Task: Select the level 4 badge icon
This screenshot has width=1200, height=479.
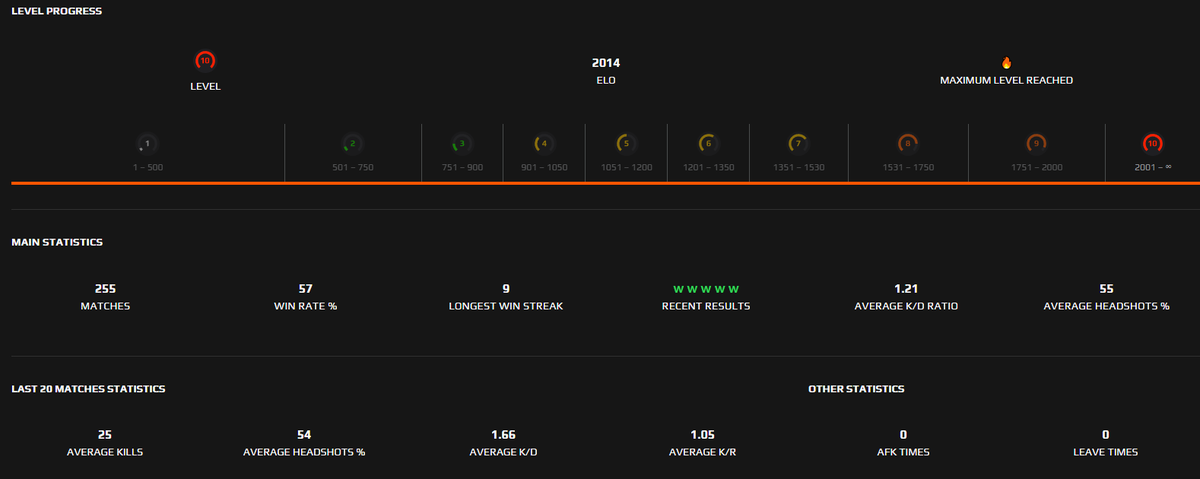Action: click(x=544, y=144)
